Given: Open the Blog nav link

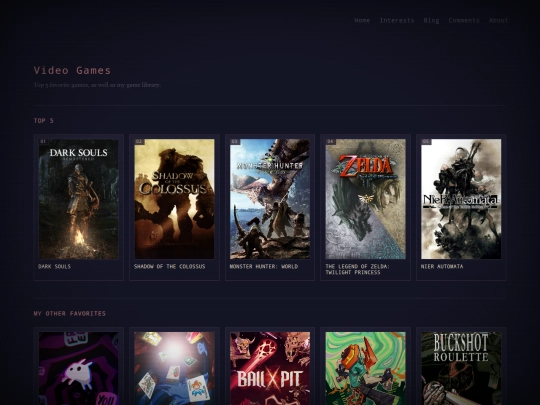Looking at the screenshot, I should tap(431, 20).
